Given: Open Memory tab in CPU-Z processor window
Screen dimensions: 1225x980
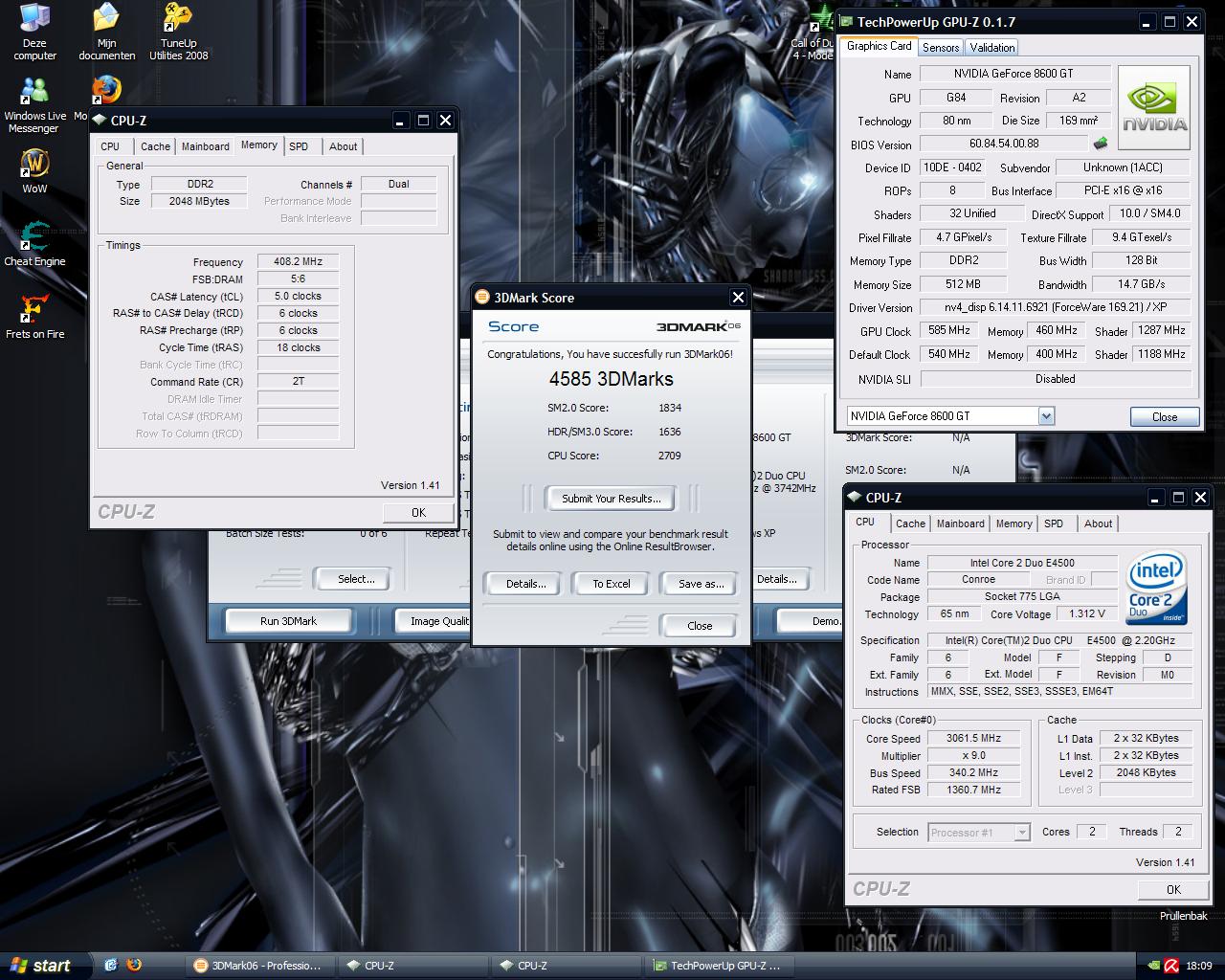Looking at the screenshot, I should (x=1013, y=523).
